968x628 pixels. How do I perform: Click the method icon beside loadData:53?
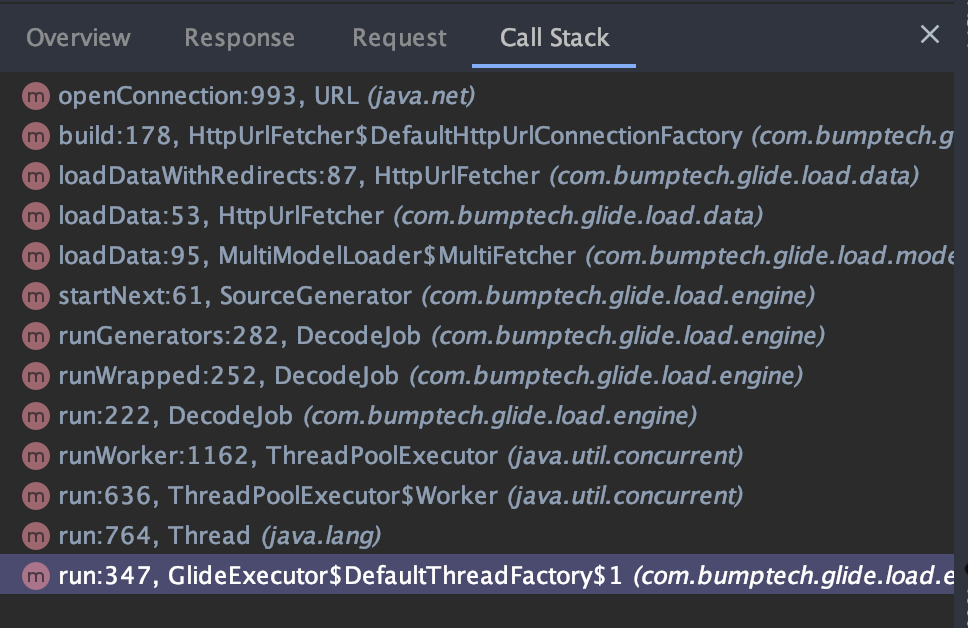[36, 216]
